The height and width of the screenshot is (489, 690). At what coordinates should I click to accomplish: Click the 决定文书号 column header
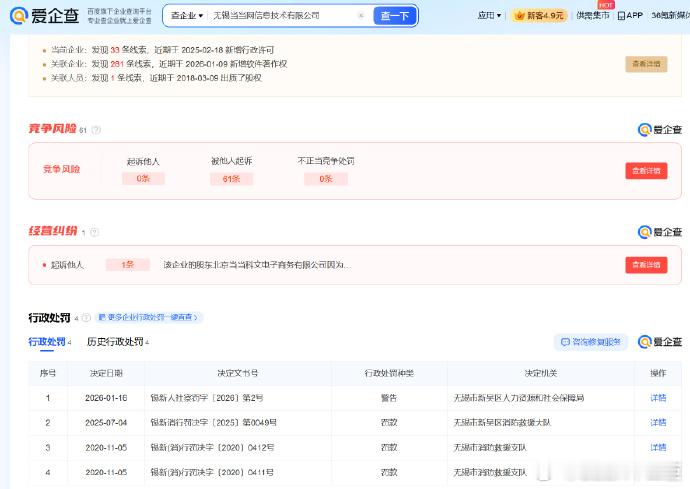point(238,373)
